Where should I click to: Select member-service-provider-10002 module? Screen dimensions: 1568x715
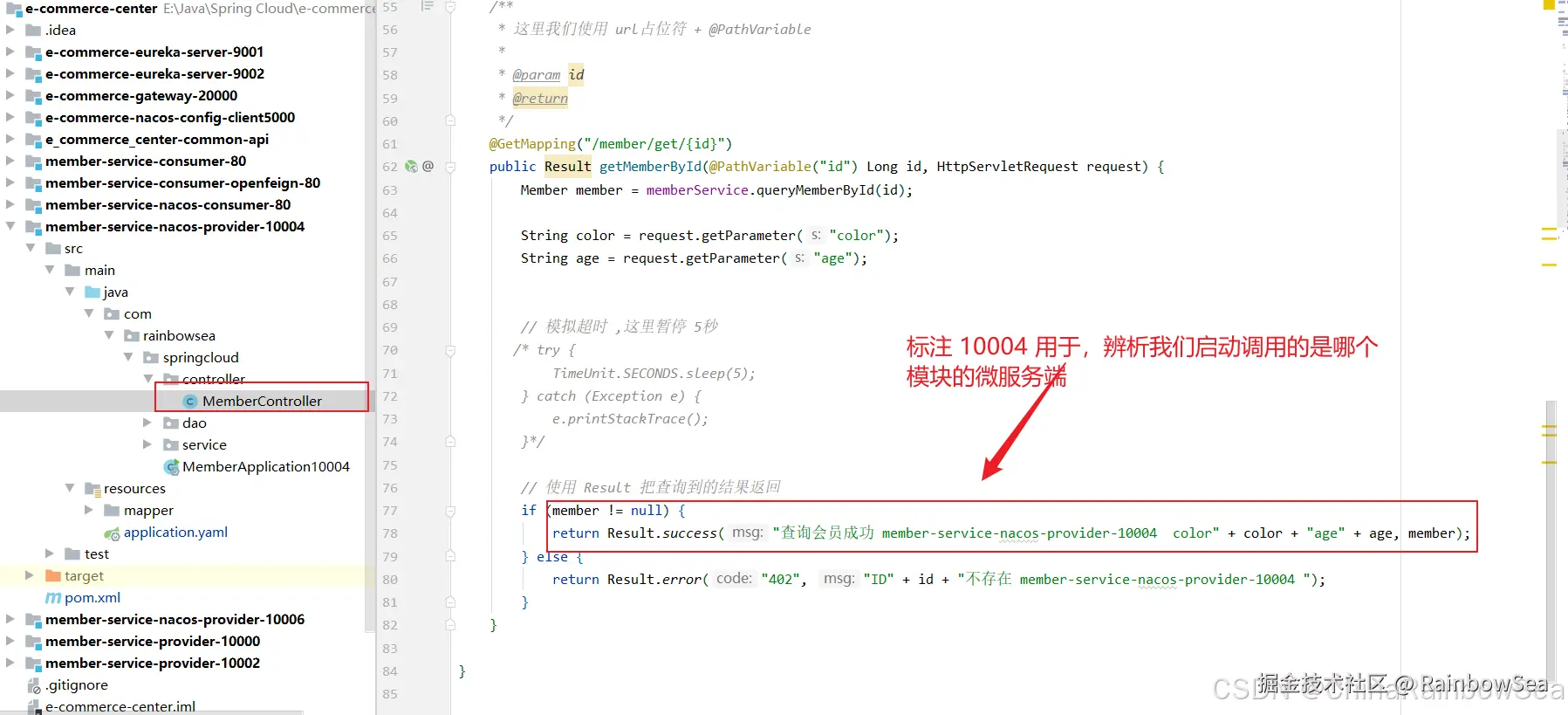(153, 663)
